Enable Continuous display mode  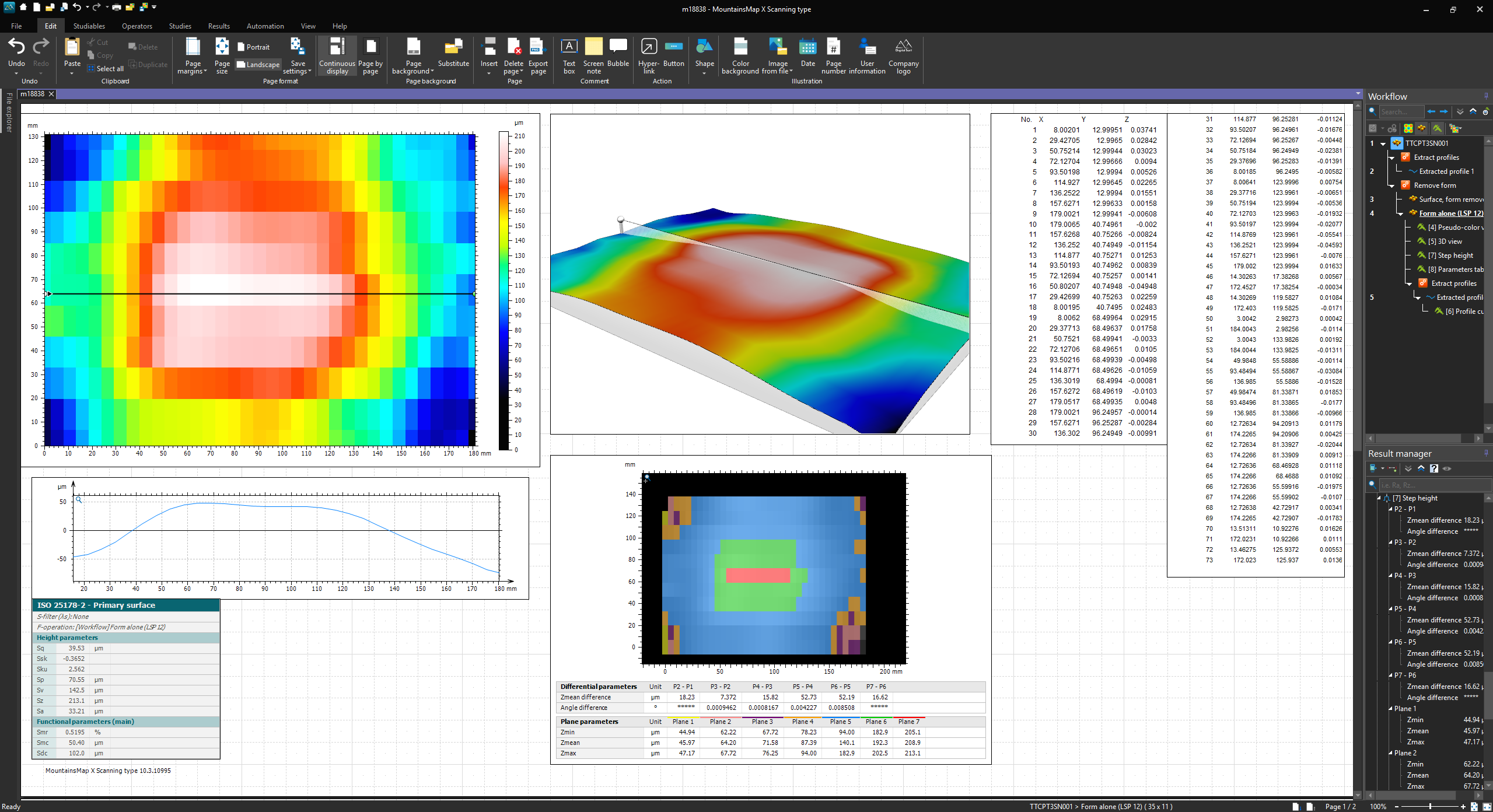[337, 55]
